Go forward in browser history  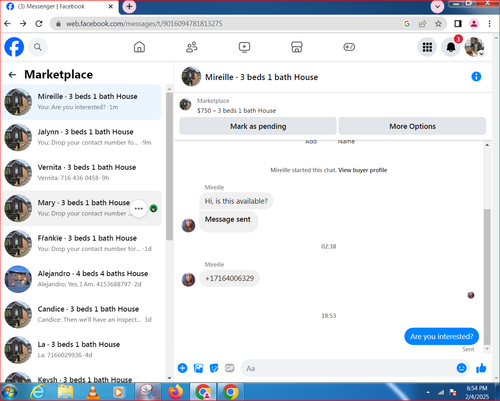coord(23,24)
